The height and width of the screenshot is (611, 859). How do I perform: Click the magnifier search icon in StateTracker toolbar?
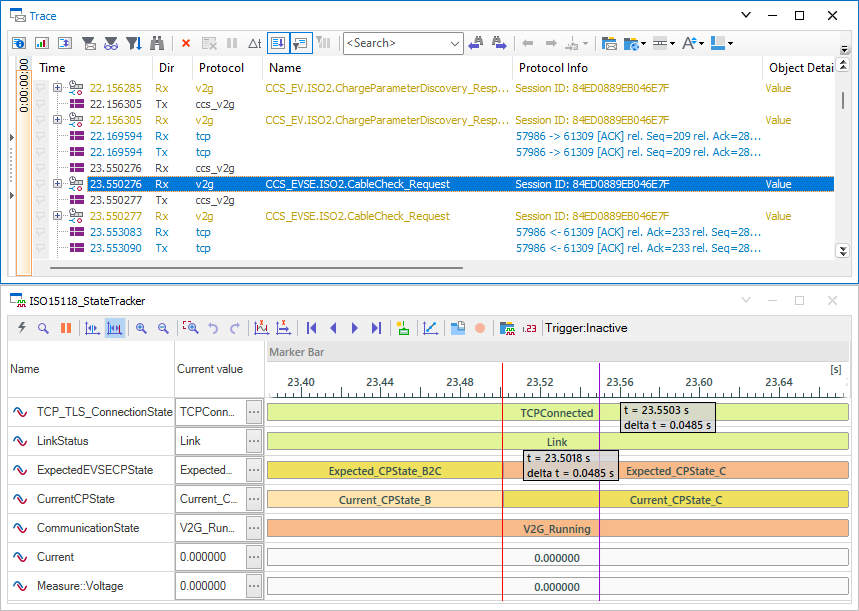43,328
